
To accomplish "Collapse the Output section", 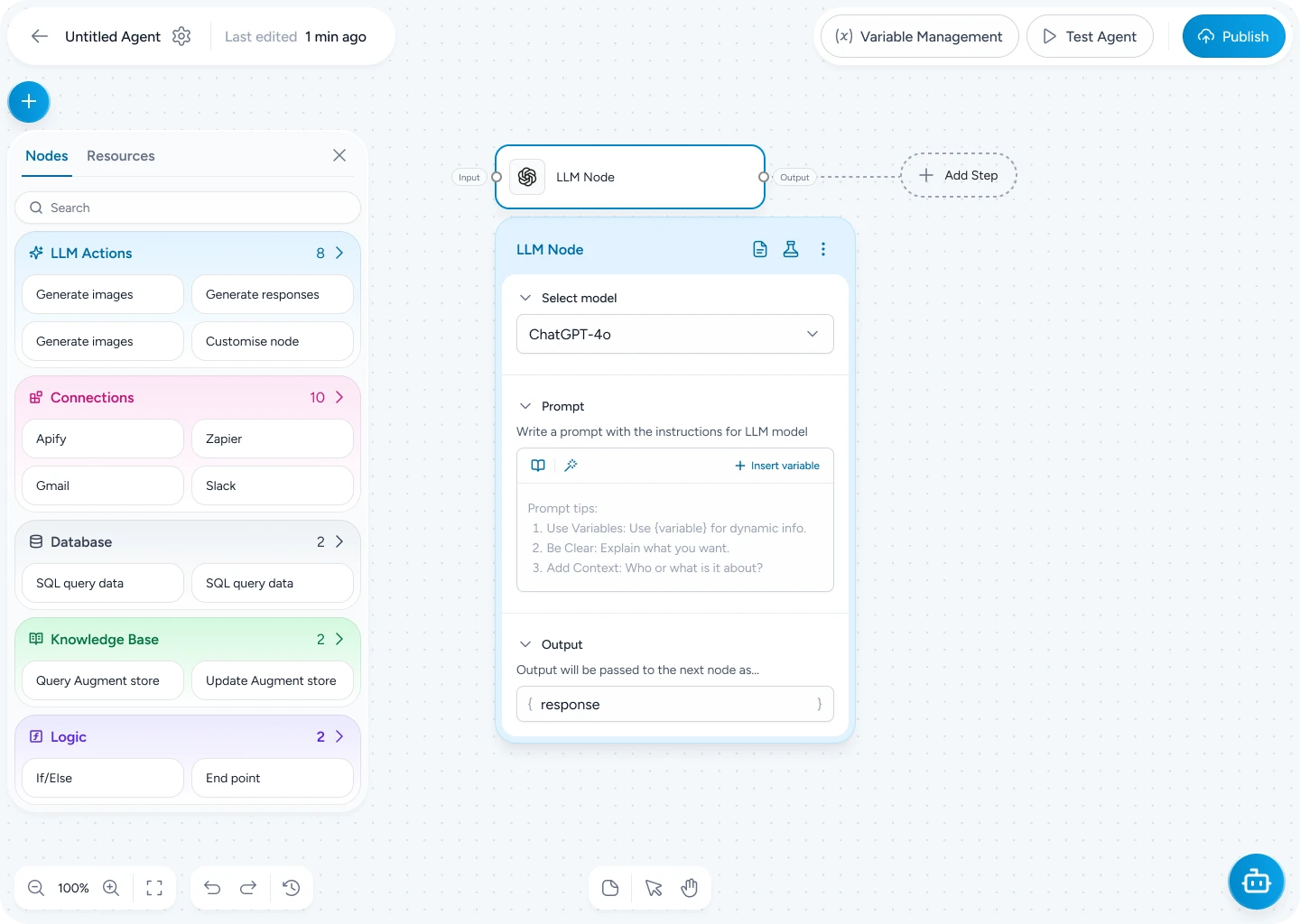I will click(525, 644).
